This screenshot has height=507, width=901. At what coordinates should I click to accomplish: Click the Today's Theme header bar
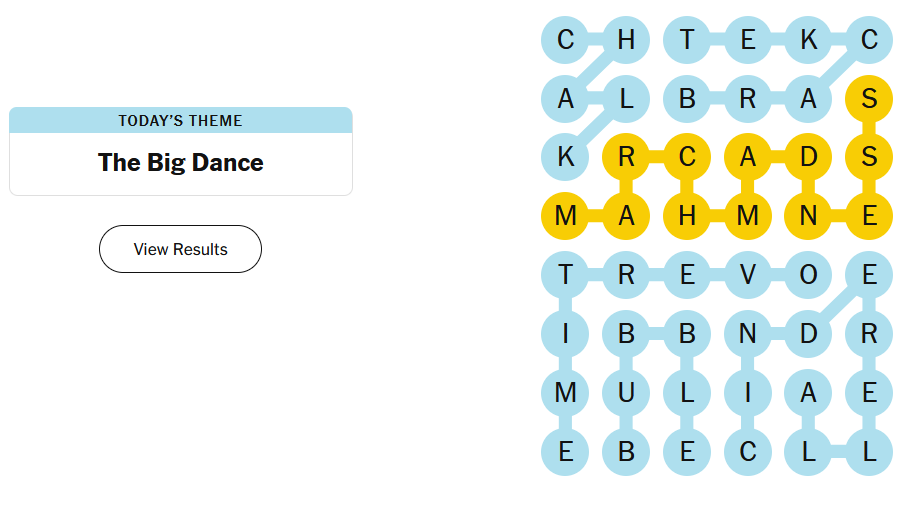pos(180,120)
